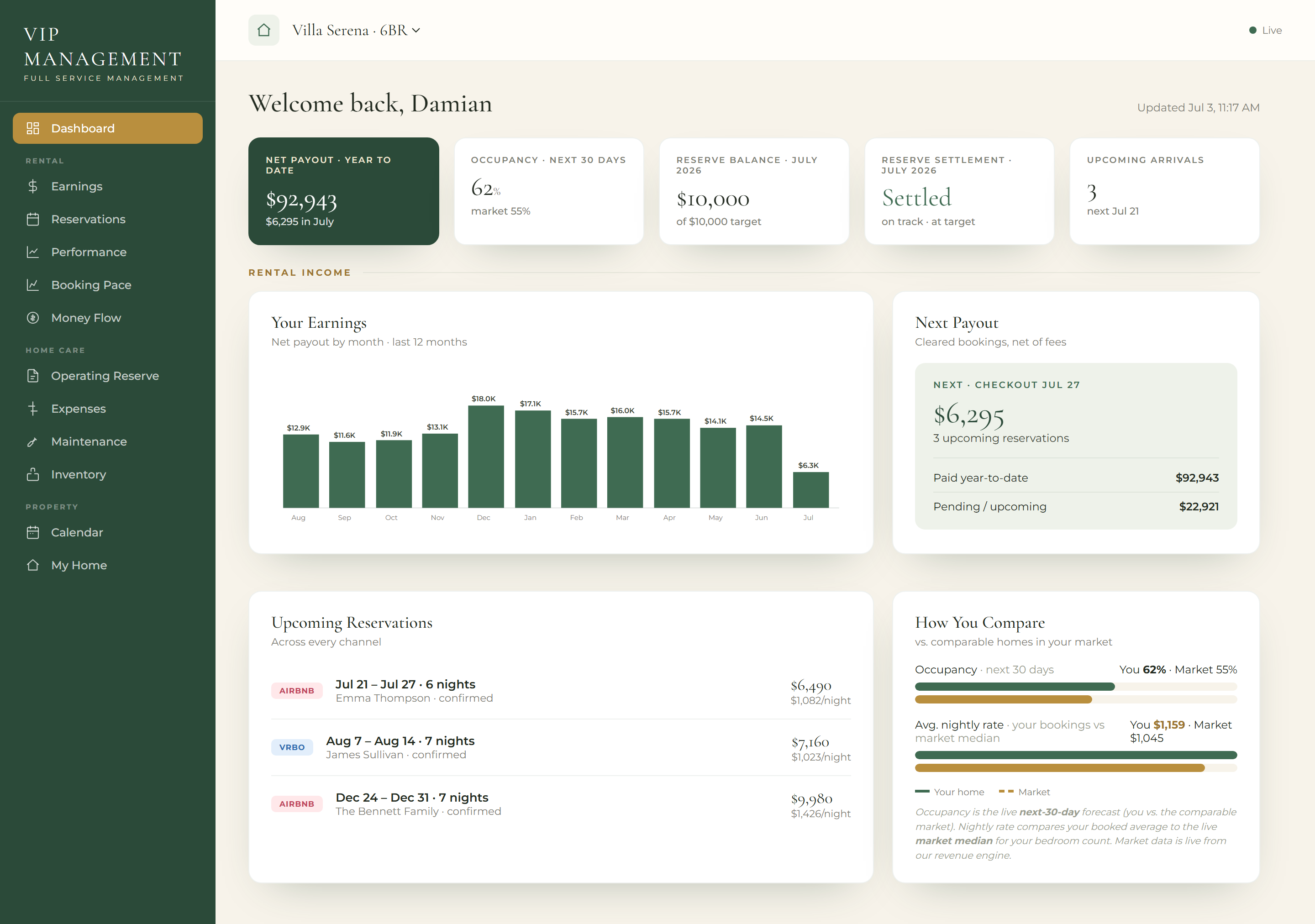1315x924 pixels.
Task: Click the Maintenance wrench icon
Action: coord(32,441)
